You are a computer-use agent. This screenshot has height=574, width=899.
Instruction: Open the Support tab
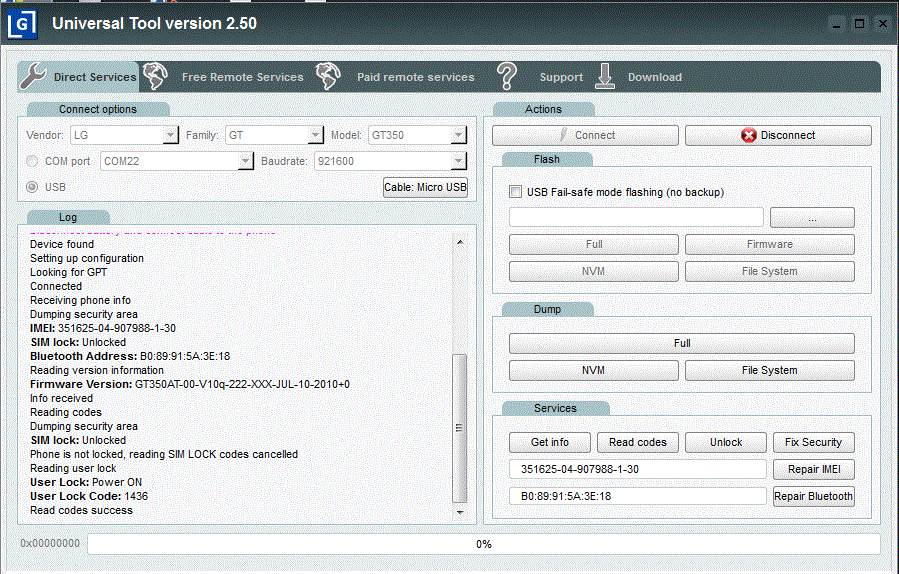561,77
